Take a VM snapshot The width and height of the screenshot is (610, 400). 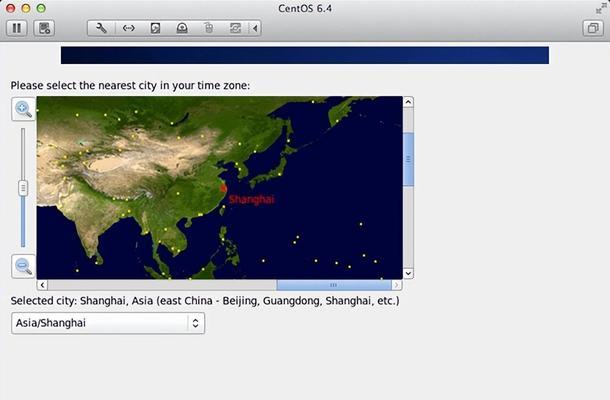coord(44,28)
